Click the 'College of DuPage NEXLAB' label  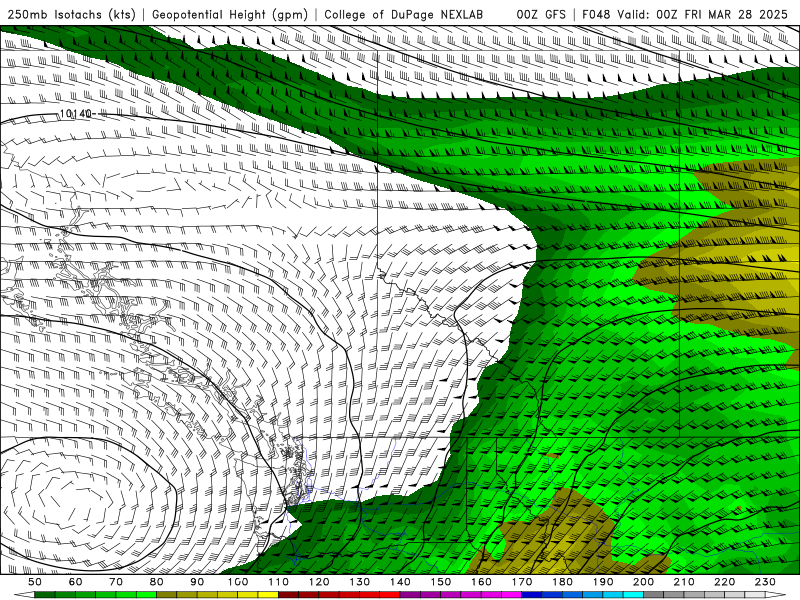(x=403, y=15)
